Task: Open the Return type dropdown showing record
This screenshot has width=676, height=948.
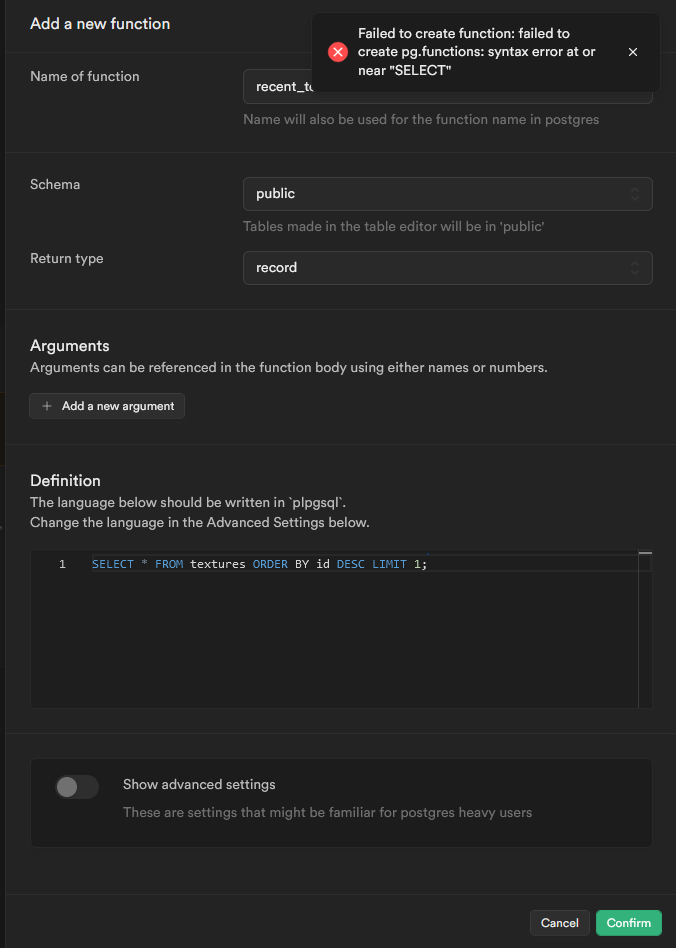Action: [447, 268]
